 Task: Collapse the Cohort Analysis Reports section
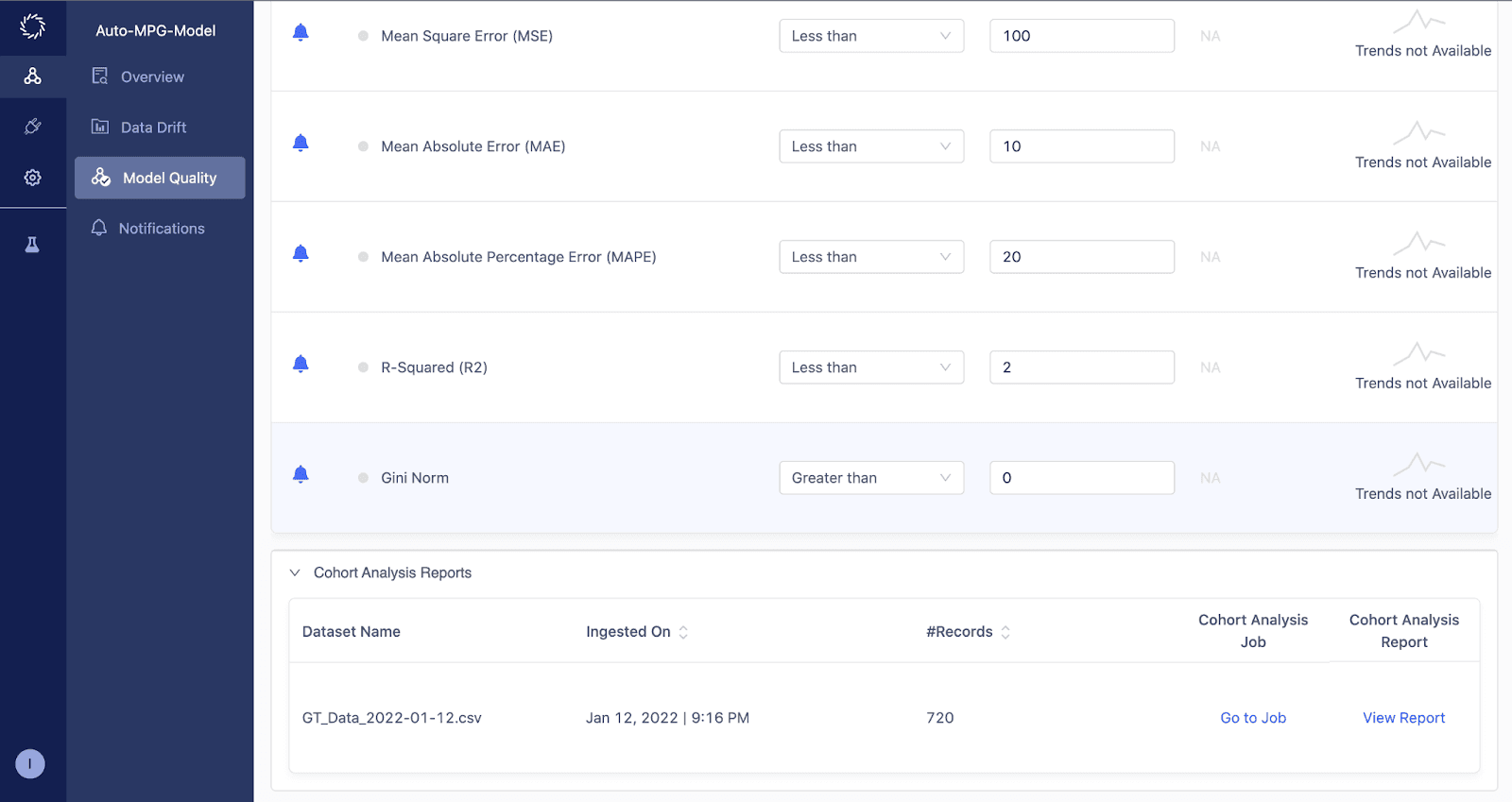tap(295, 572)
